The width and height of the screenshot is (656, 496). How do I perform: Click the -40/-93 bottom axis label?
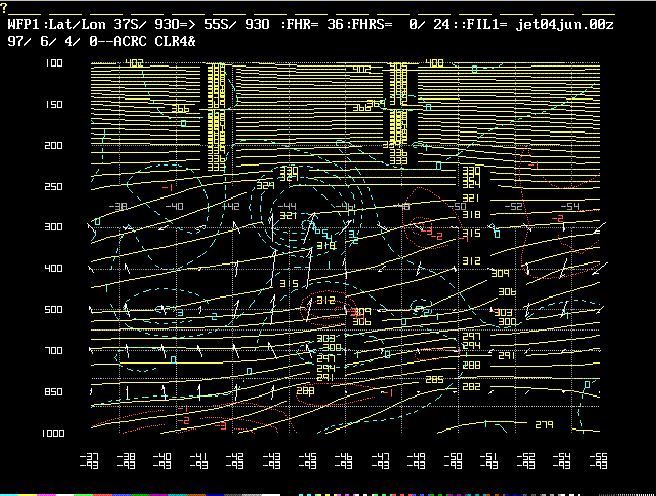162,460
